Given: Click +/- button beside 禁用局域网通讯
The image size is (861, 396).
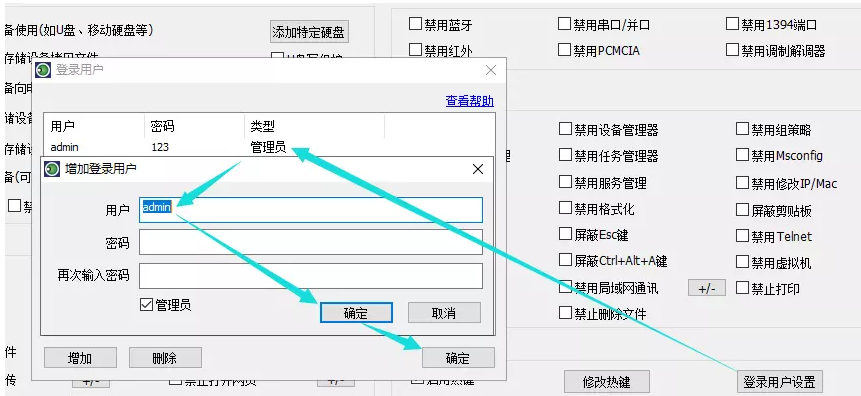Looking at the screenshot, I should [x=707, y=288].
